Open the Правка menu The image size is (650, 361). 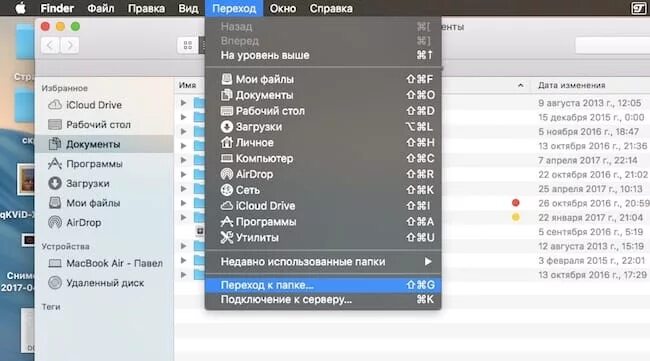(x=146, y=8)
